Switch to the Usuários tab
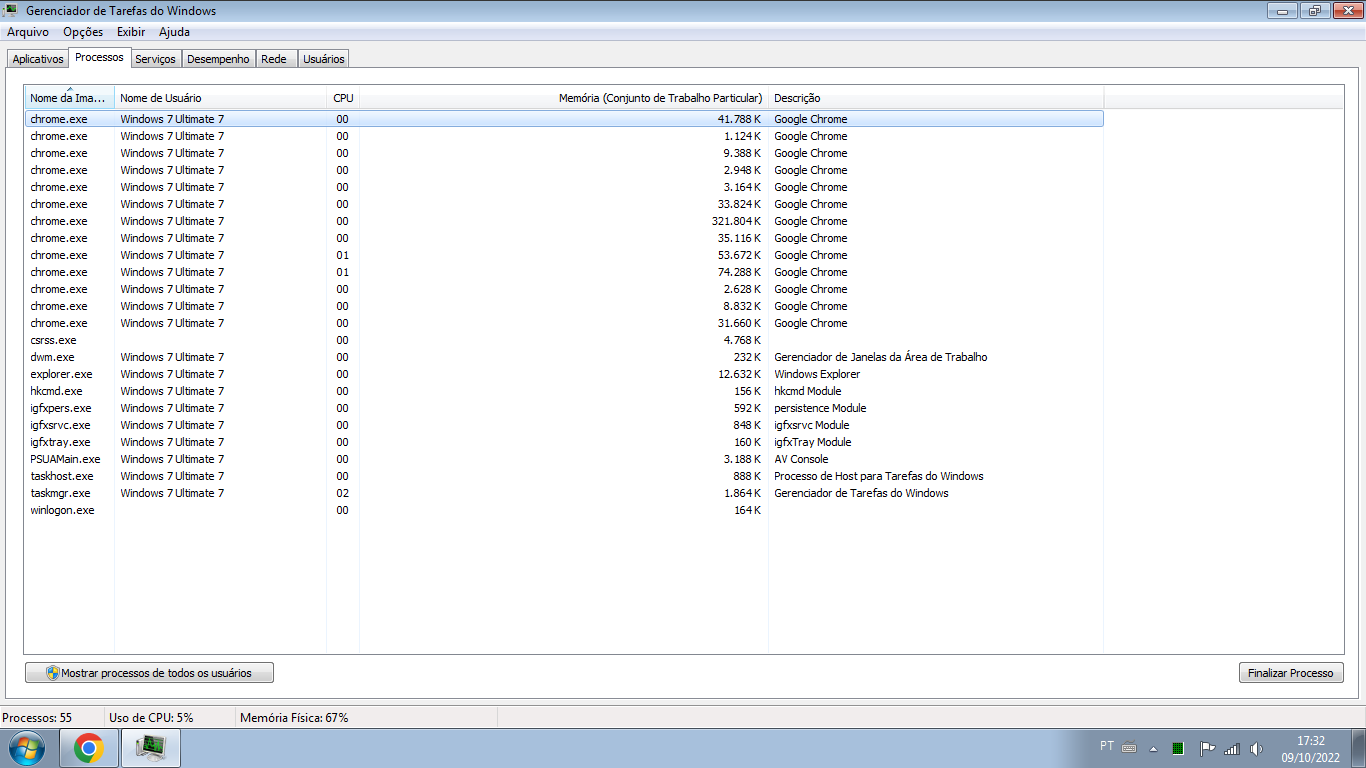The width and height of the screenshot is (1366, 768). (x=323, y=59)
